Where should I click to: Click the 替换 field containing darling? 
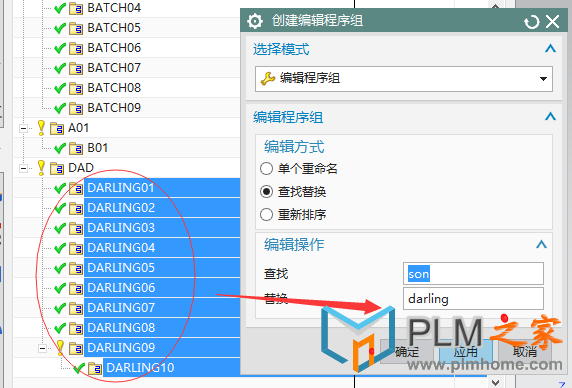tap(473, 299)
